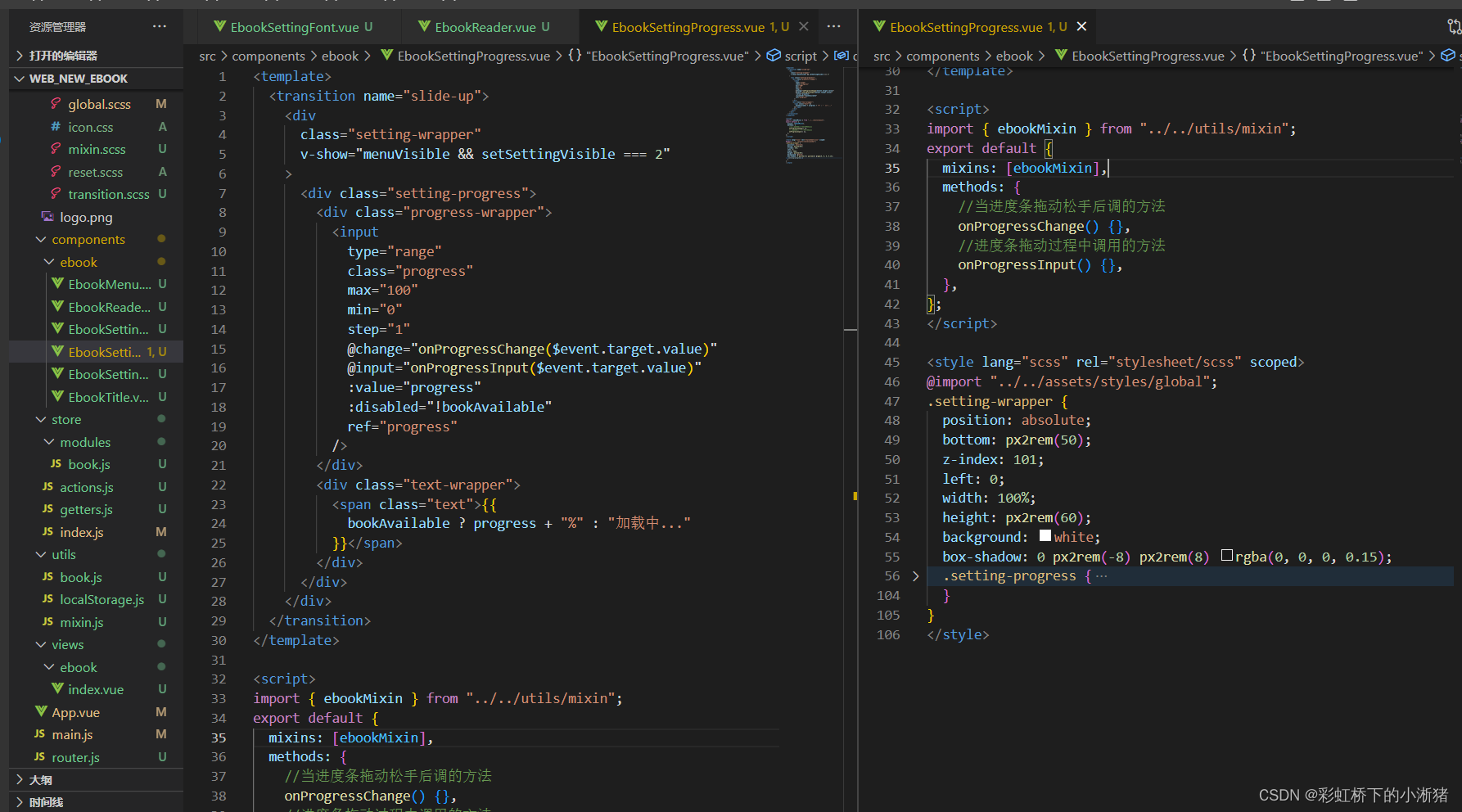1462x812 pixels.
Task: Click onProgressInput method in right editor
Action: [x=1017, y=264]
